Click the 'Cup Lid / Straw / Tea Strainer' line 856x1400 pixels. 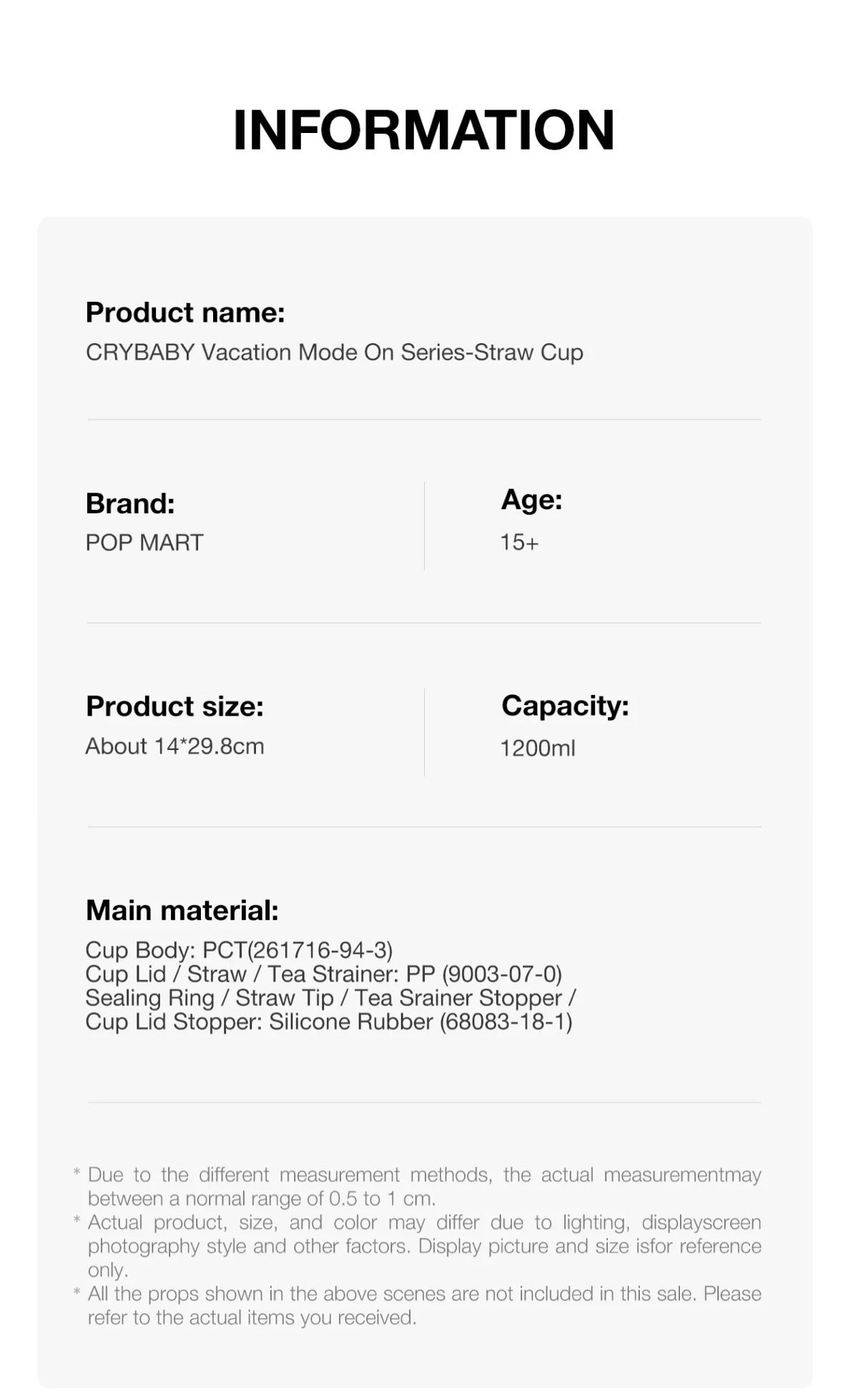click(x=323, y=974)
